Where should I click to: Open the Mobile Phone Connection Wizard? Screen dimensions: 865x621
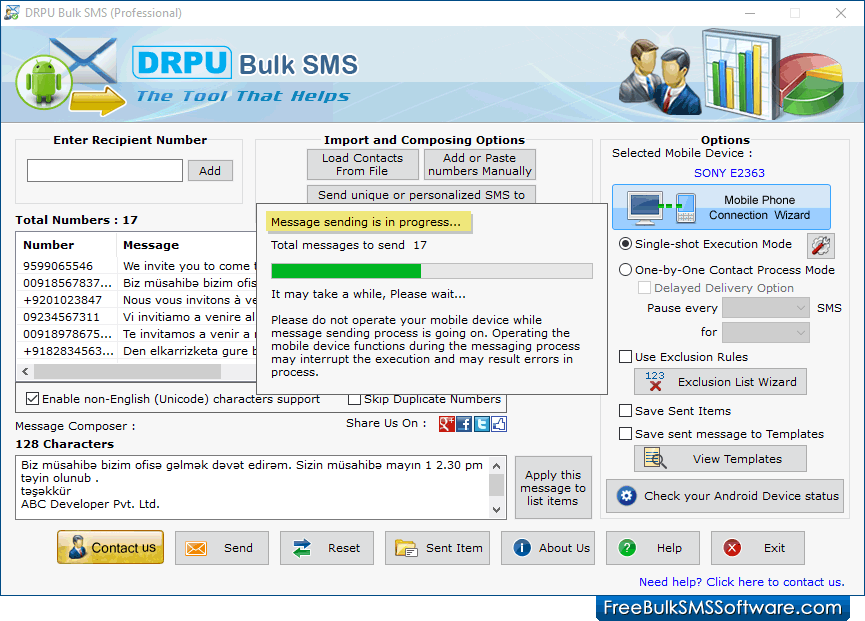coord(721,207)
